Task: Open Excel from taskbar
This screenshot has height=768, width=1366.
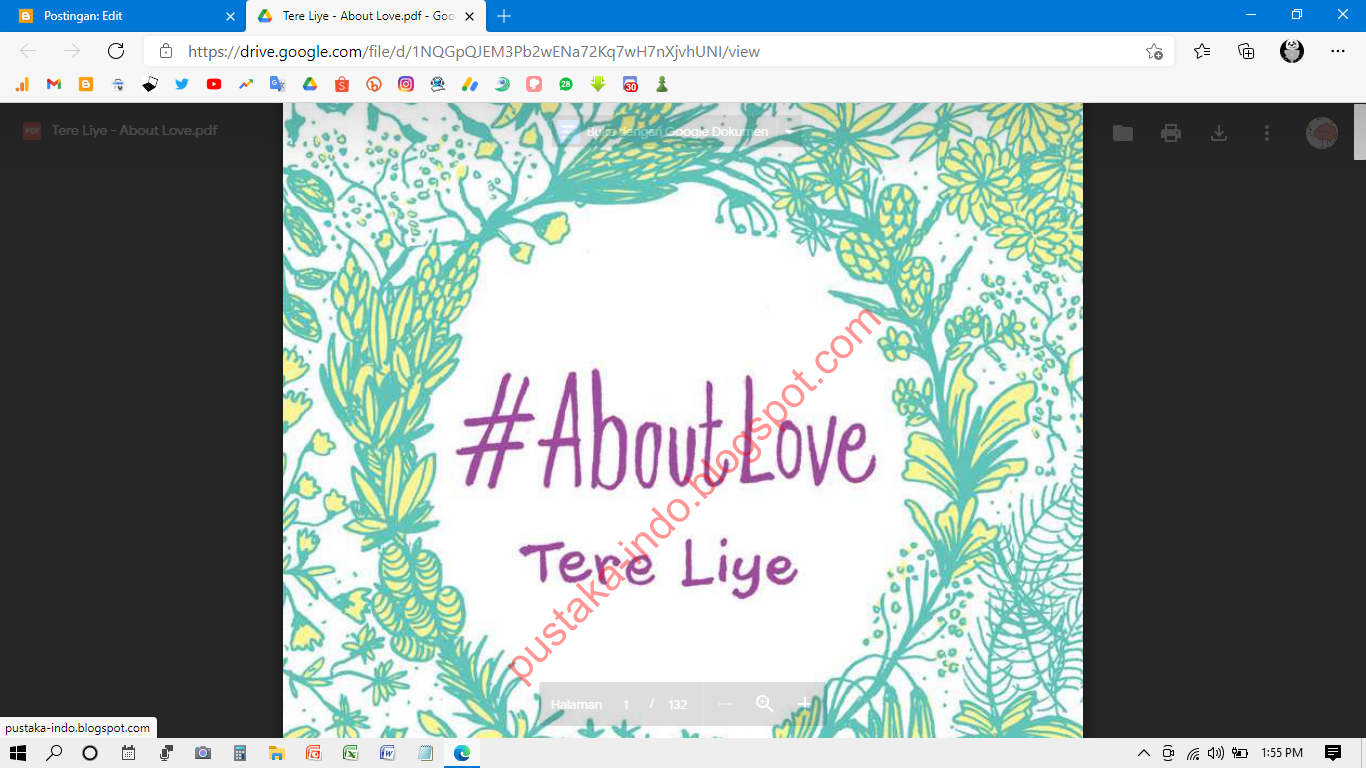Action: [350, 753]
